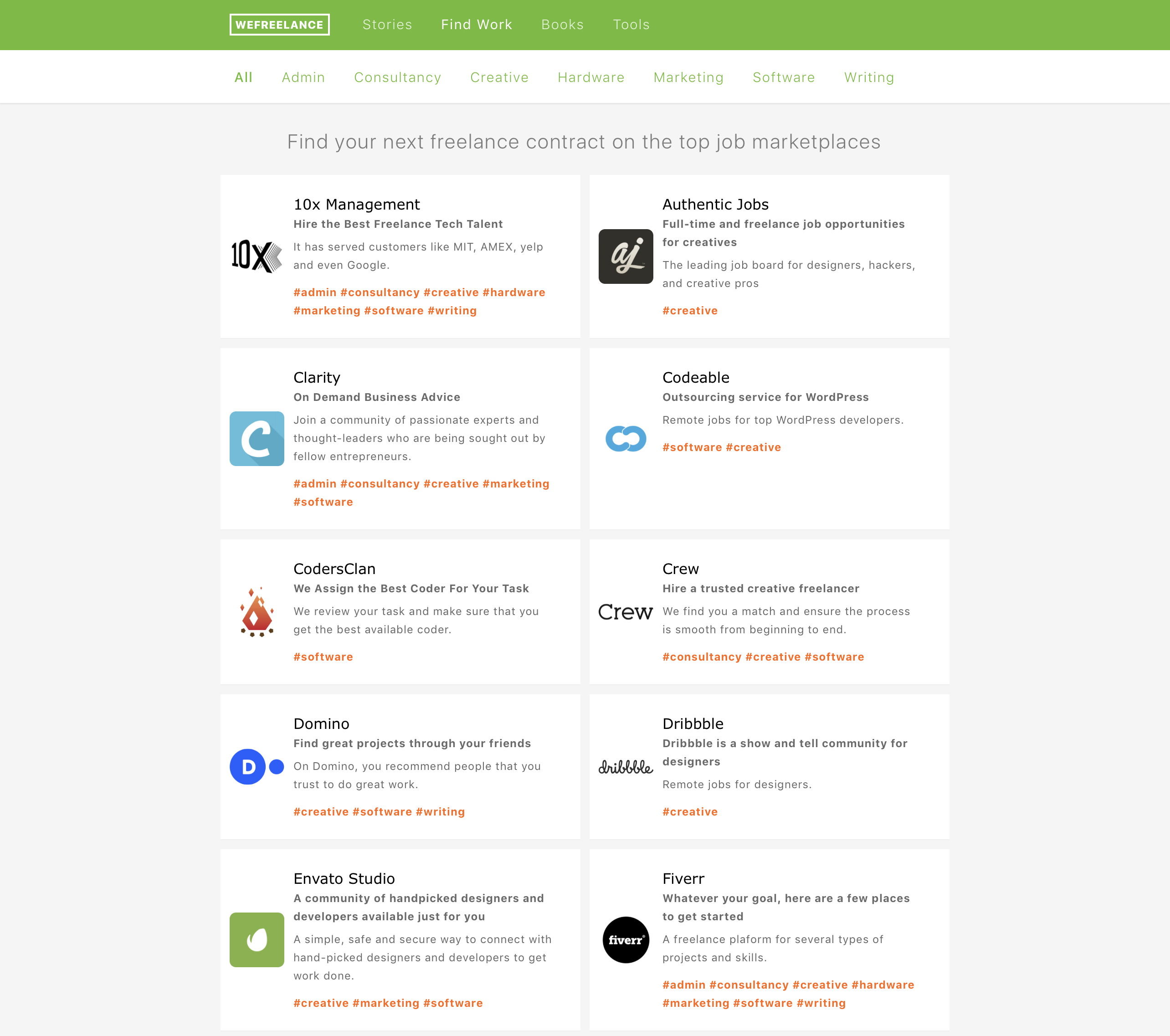This screenshot has height=1036, width=1170.
Task: Open the Books navigation item
Action: (562, 25)
